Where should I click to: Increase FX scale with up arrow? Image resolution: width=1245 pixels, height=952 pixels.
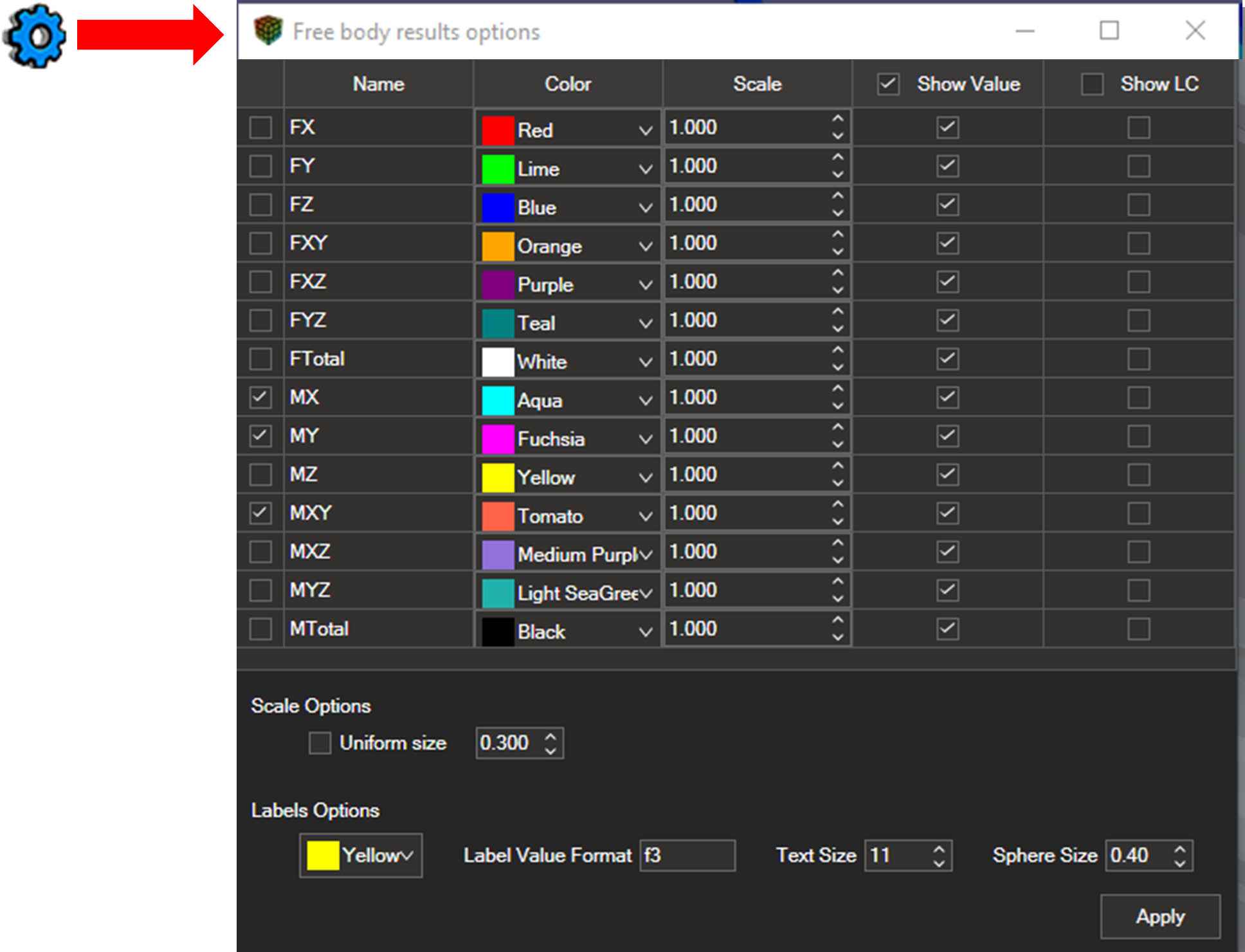[x=837, y=119]
